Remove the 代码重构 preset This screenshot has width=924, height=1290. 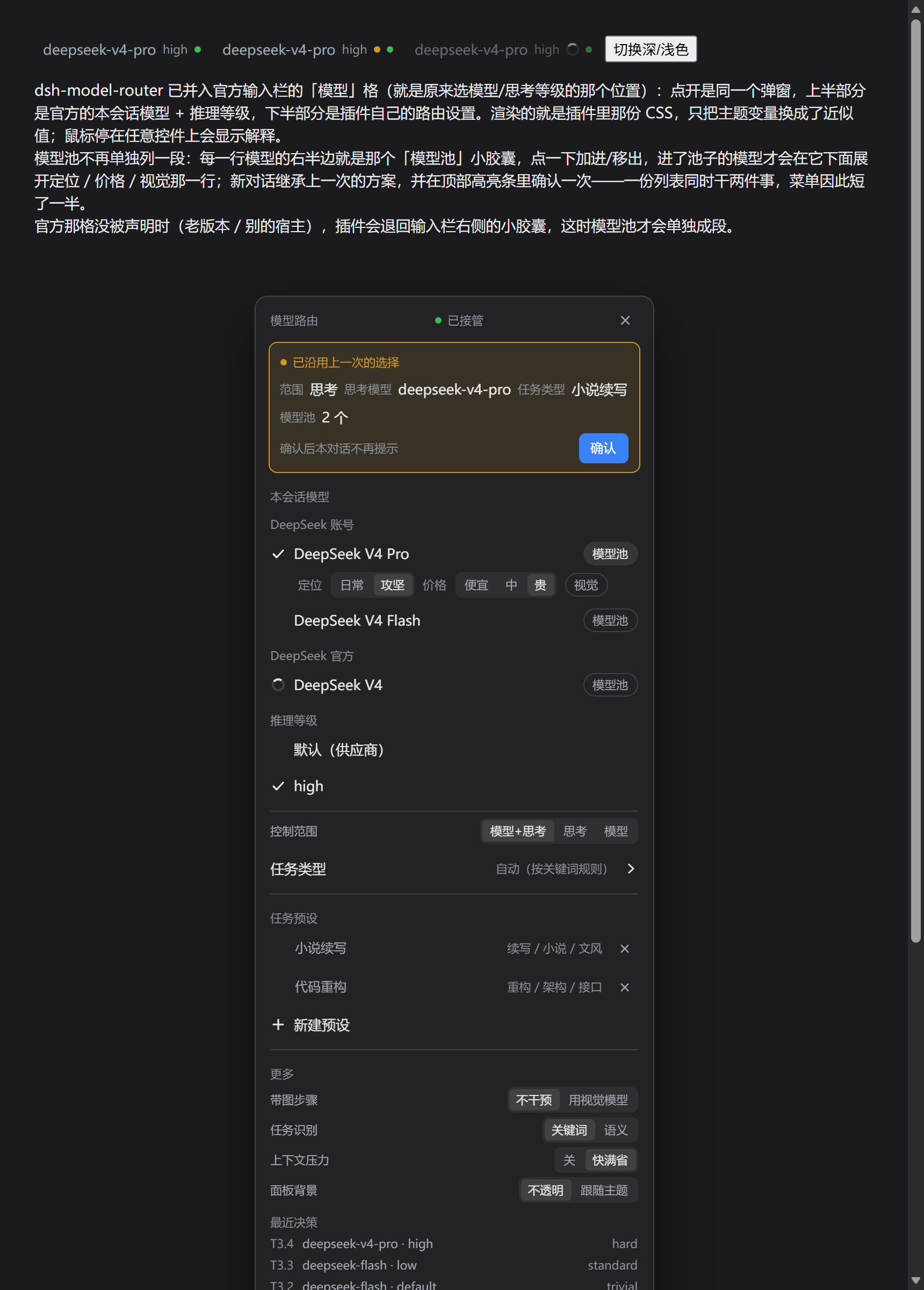tap(624, 987)
